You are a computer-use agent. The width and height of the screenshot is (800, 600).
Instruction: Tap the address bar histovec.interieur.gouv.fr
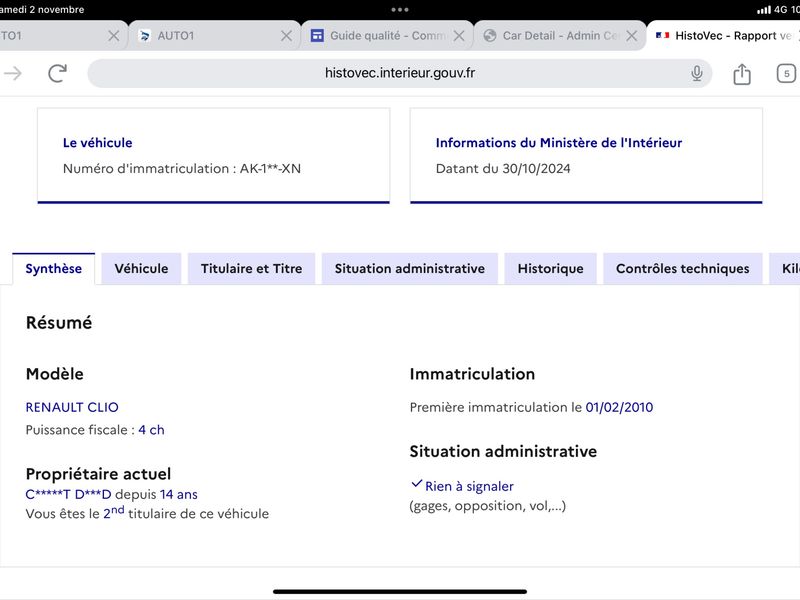399,73
